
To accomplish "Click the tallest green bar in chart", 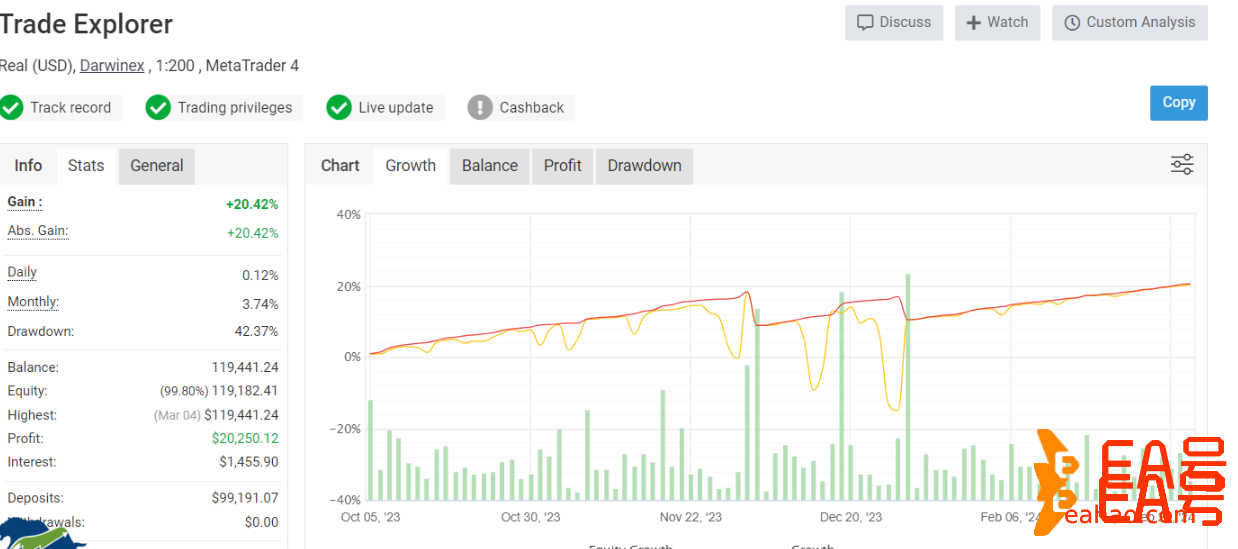I will [x=908, y=386].
